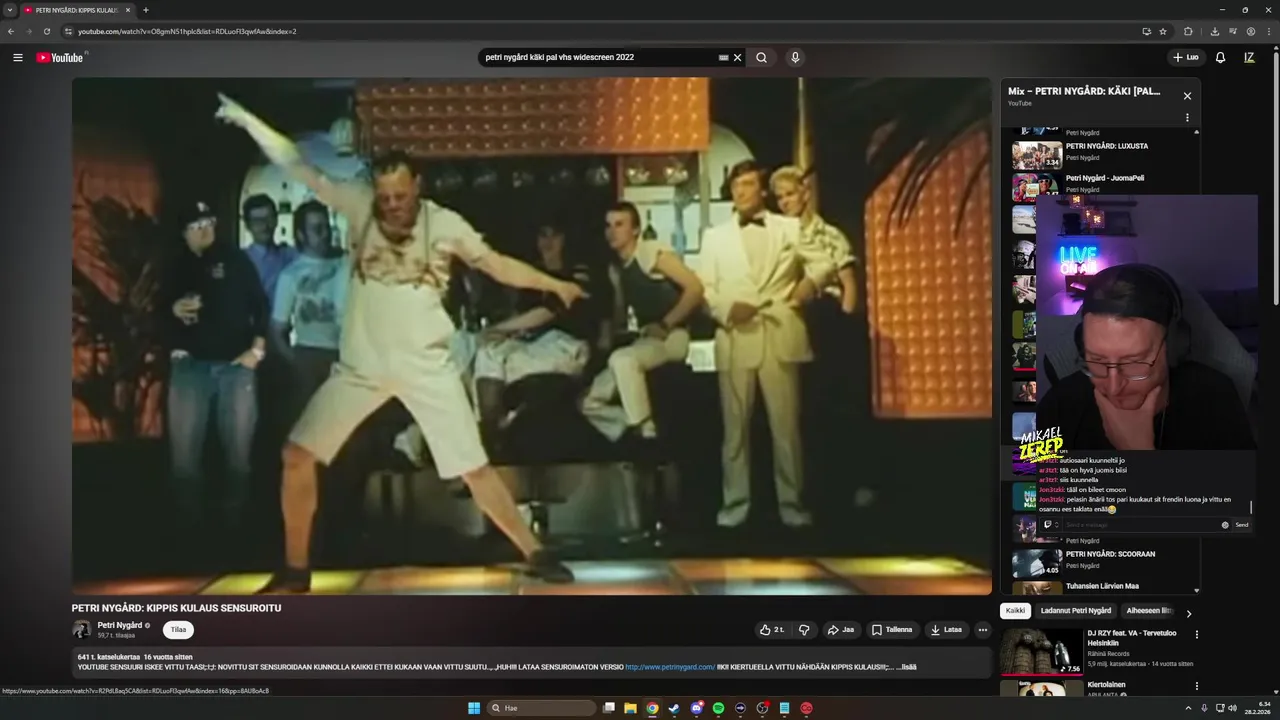Viewport: 1280px width, 720px height.
Task: Subscribe with the Tilaa button
Action: pyautogui.click(x=178, y=630)
